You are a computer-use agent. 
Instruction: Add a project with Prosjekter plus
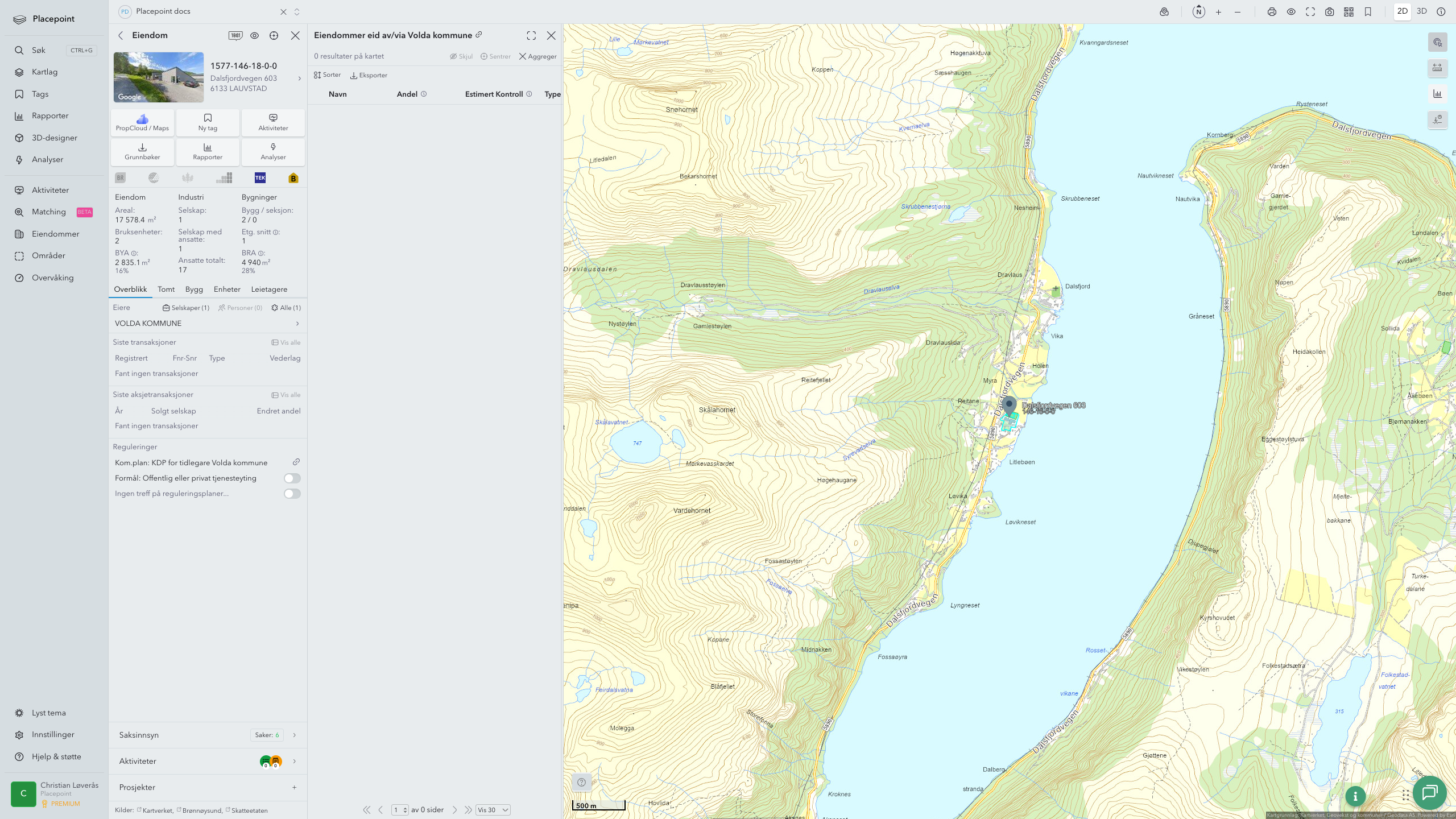pos(295,788)
